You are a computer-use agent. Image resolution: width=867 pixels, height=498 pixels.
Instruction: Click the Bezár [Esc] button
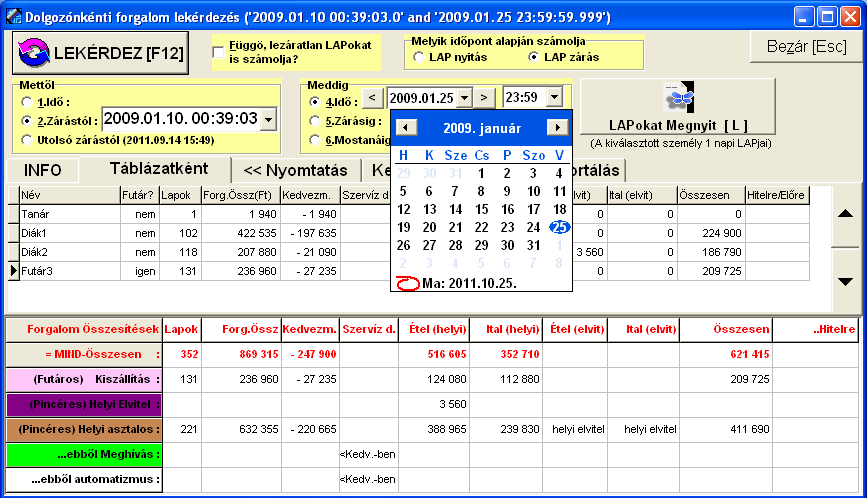(x=806, y=46)
